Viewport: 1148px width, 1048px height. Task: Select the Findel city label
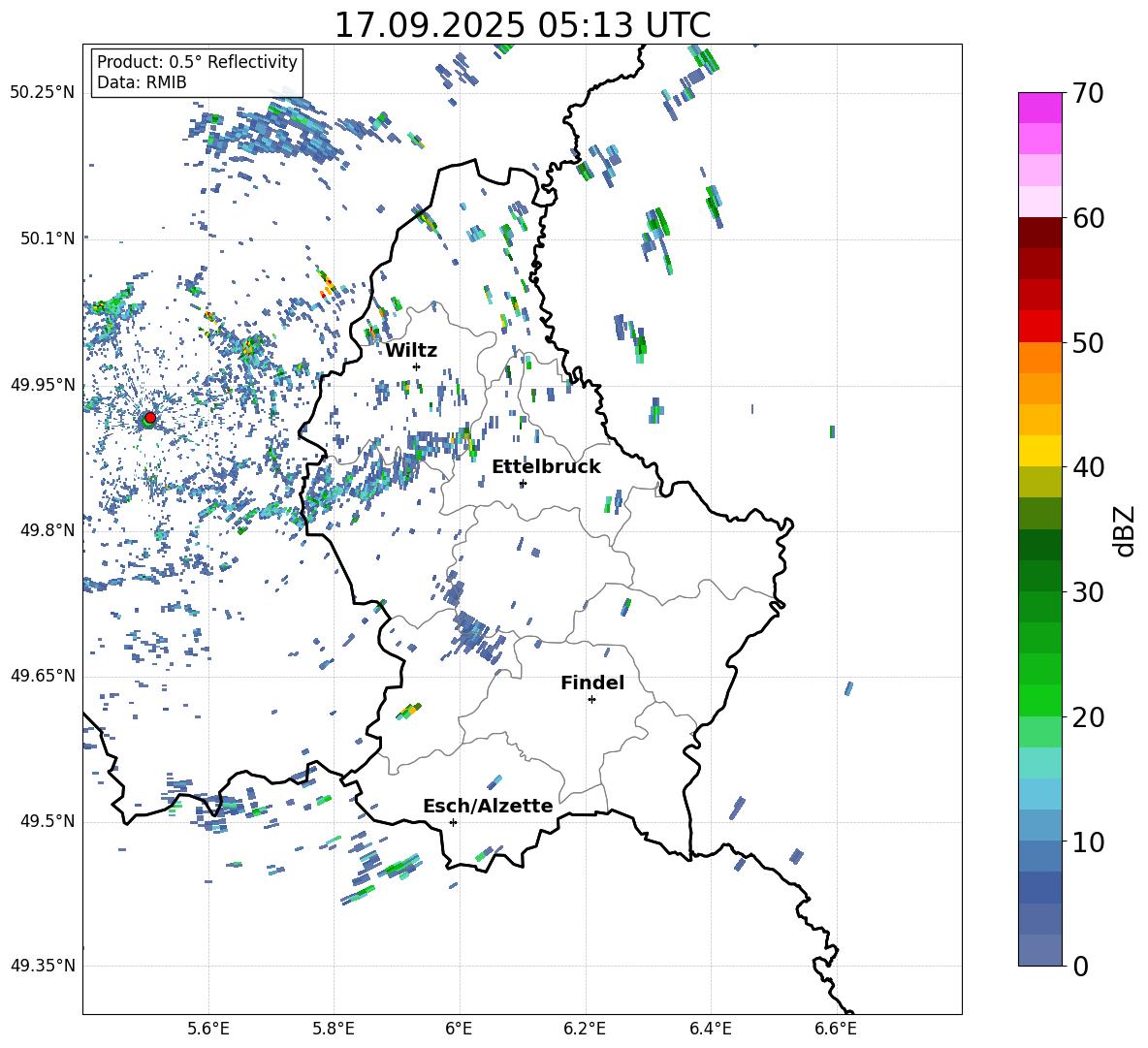[592, 683]
